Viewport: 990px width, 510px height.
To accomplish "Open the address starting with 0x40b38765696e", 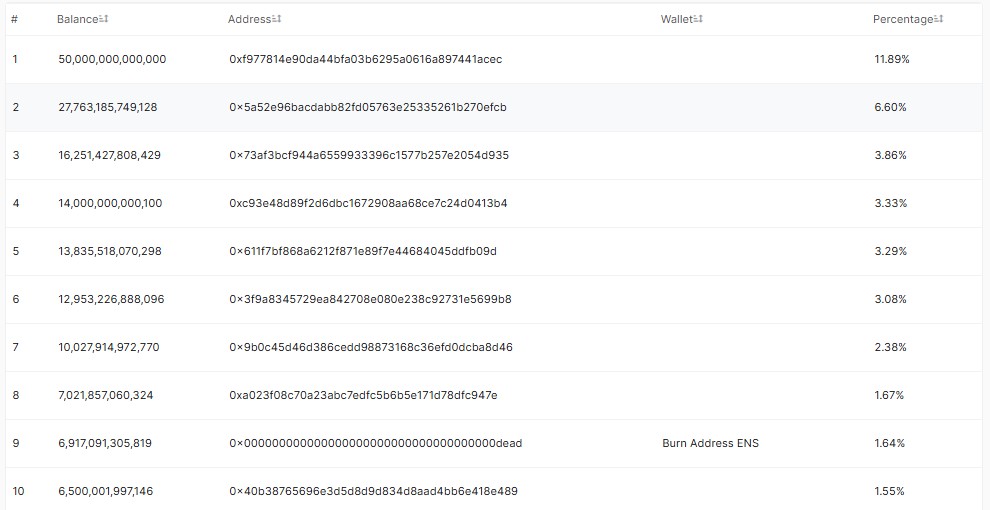I will [373, 491].
